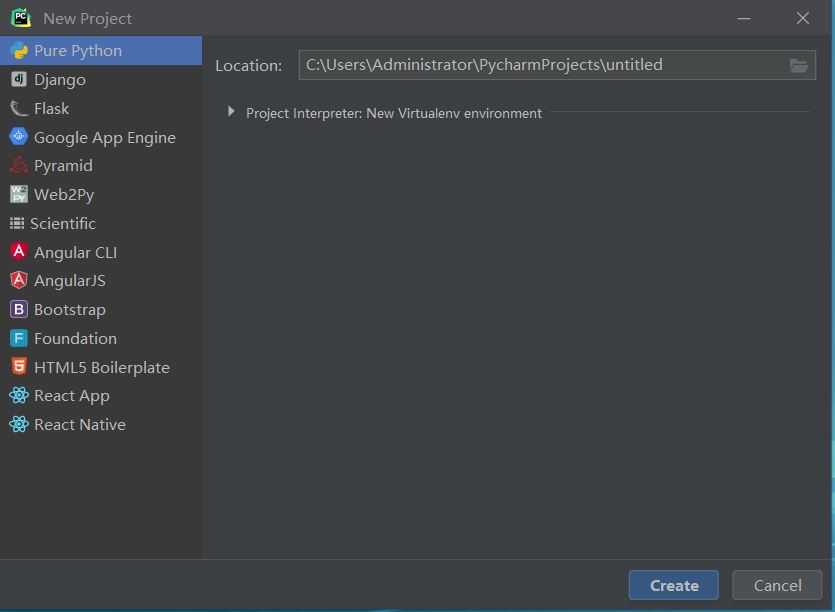Image resolution: width=835 pixels, height=612 pixels.
Task: Click the Scientific project type icon
Action: [18, 223]
